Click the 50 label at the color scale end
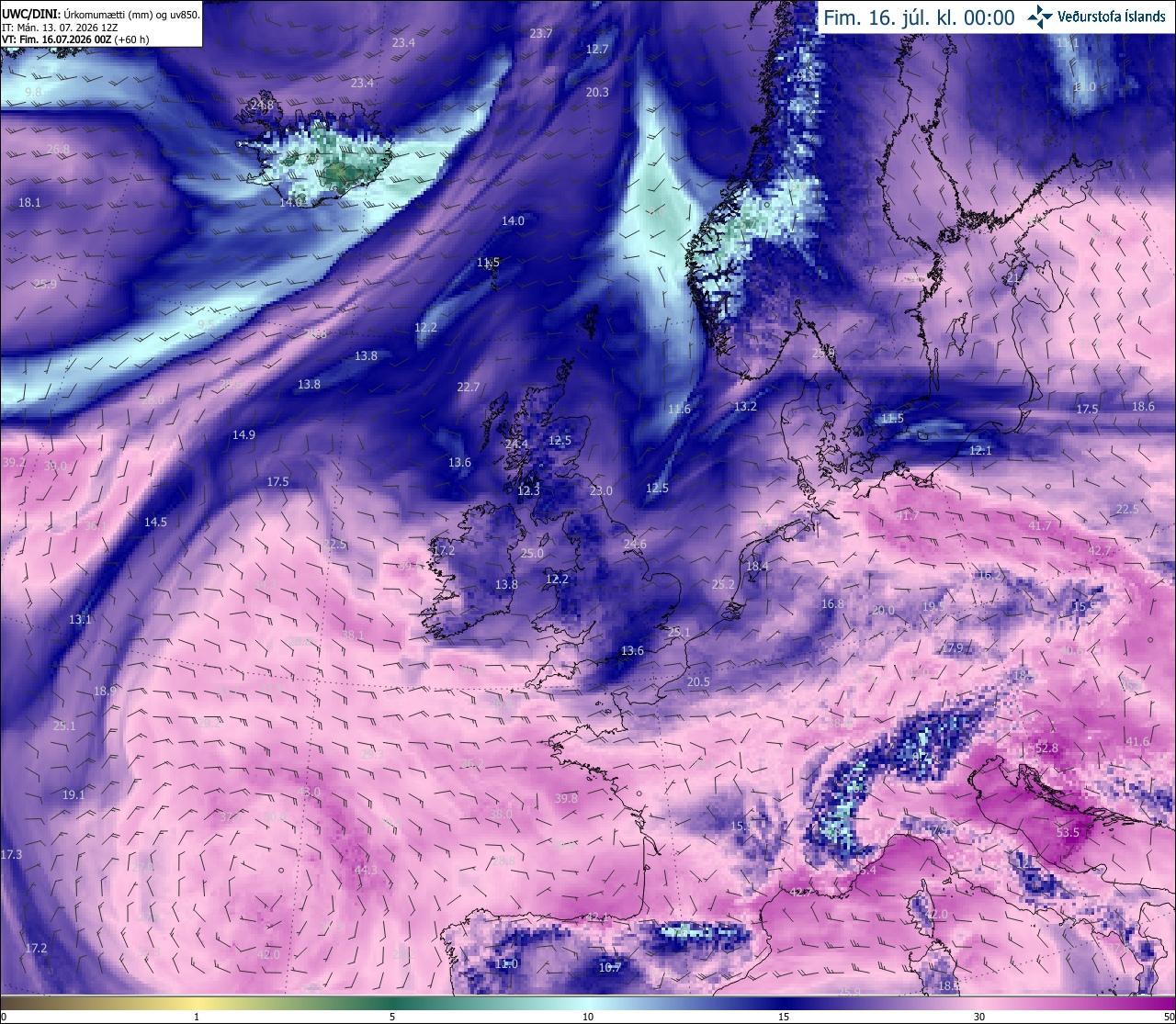This screenshot has width=1176, height=1024. (1169, 1017)
